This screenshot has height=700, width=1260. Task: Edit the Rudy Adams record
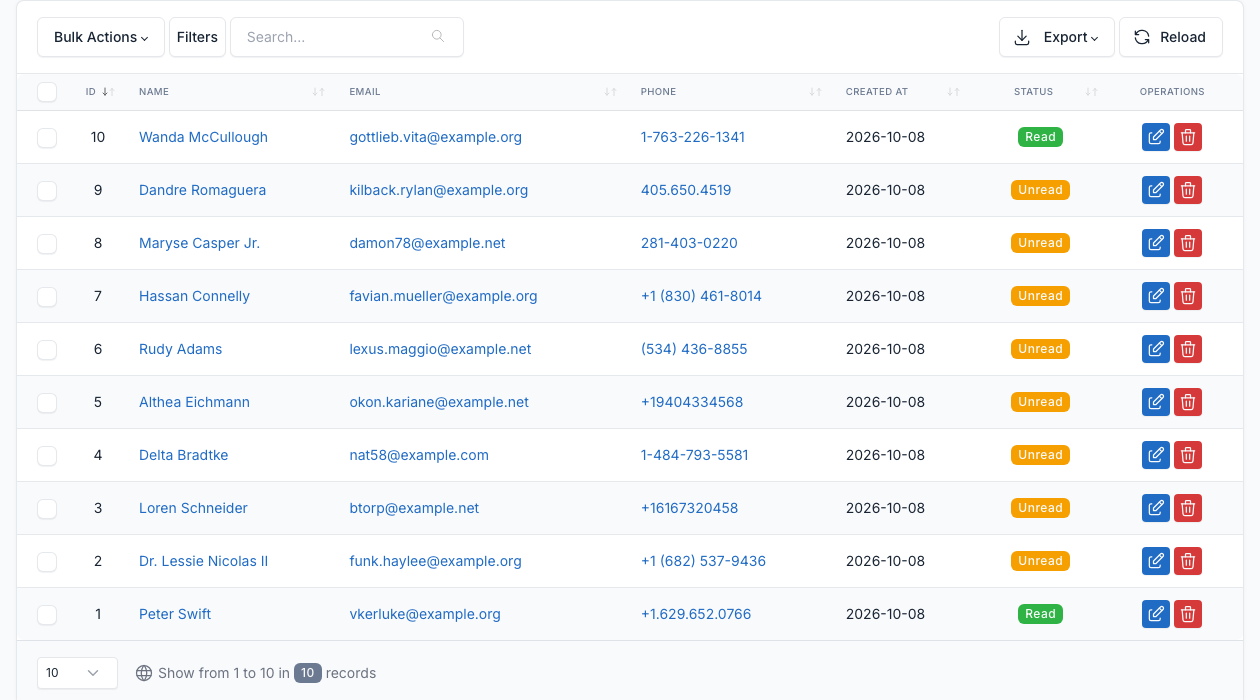click(x=1156, y=349)
